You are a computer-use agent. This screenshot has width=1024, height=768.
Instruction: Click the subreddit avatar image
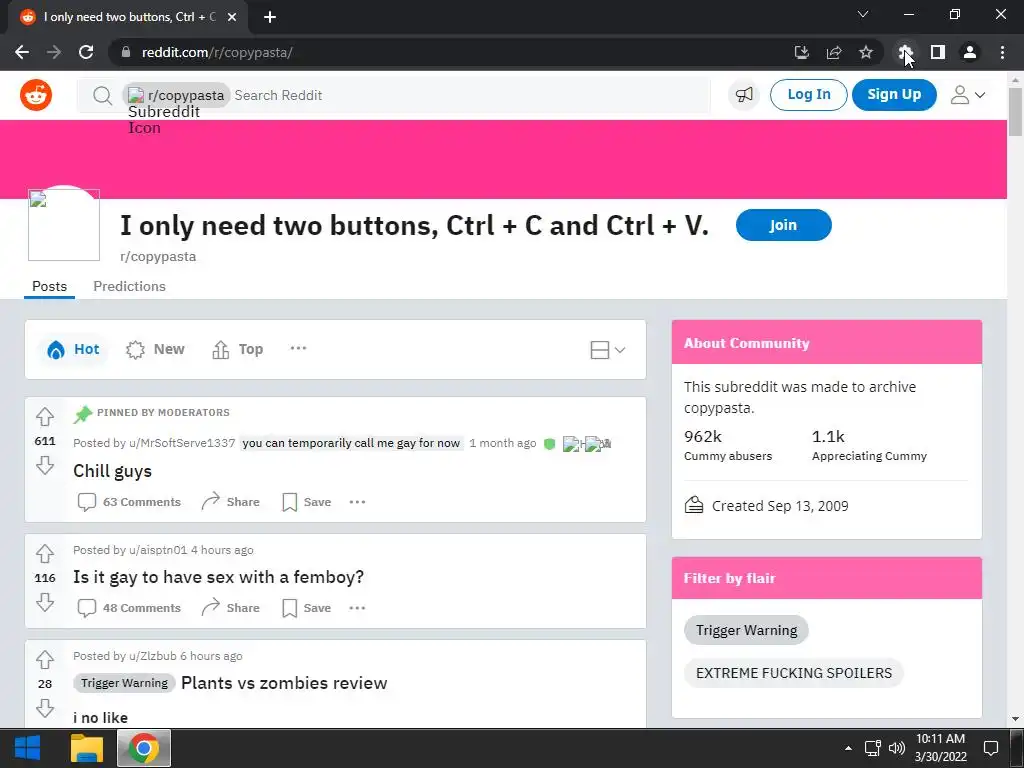(64, 225)
